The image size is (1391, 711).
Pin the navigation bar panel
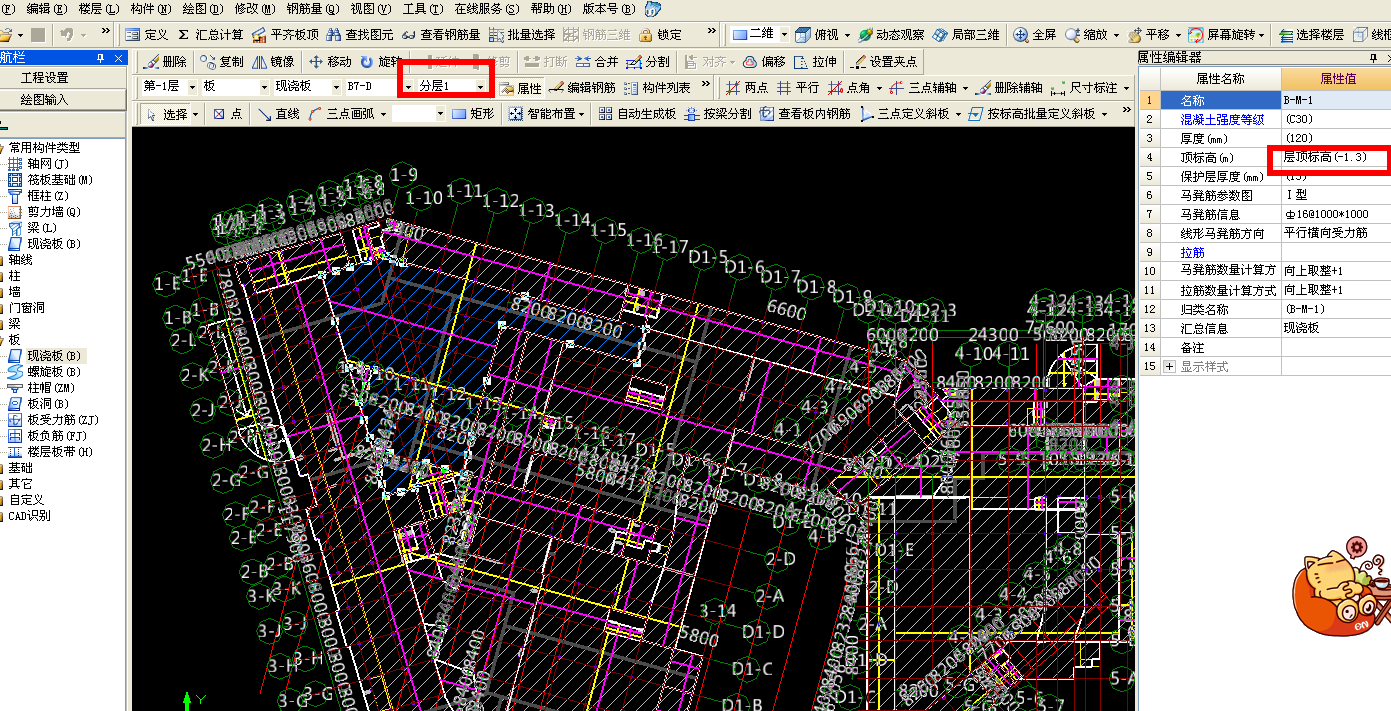(100, 58)
